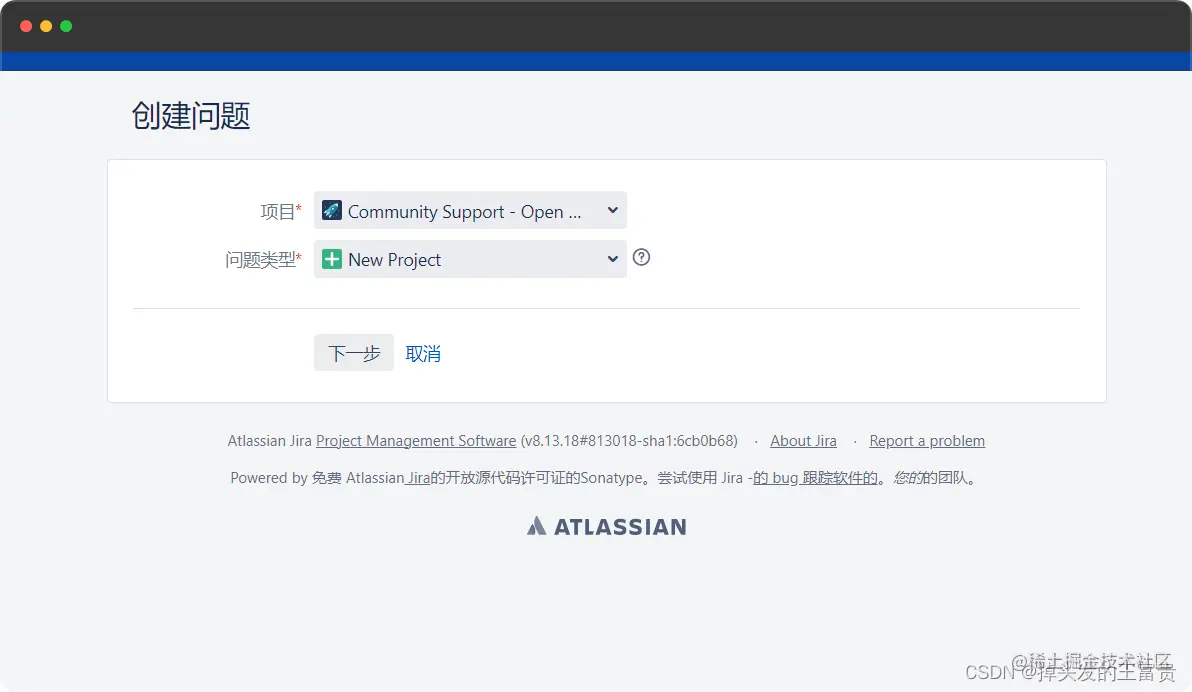This screenshot has height=692, width=1192.
Task: Click version text v8.13.18#813018-sha1:6cb0b68
Action: [x=629, y=441]
